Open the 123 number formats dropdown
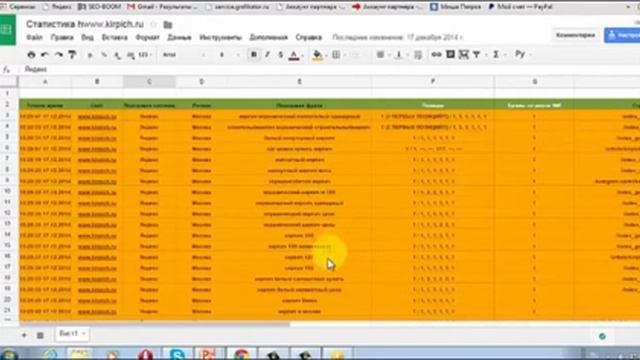640x360 pixels. pos(144,55)
